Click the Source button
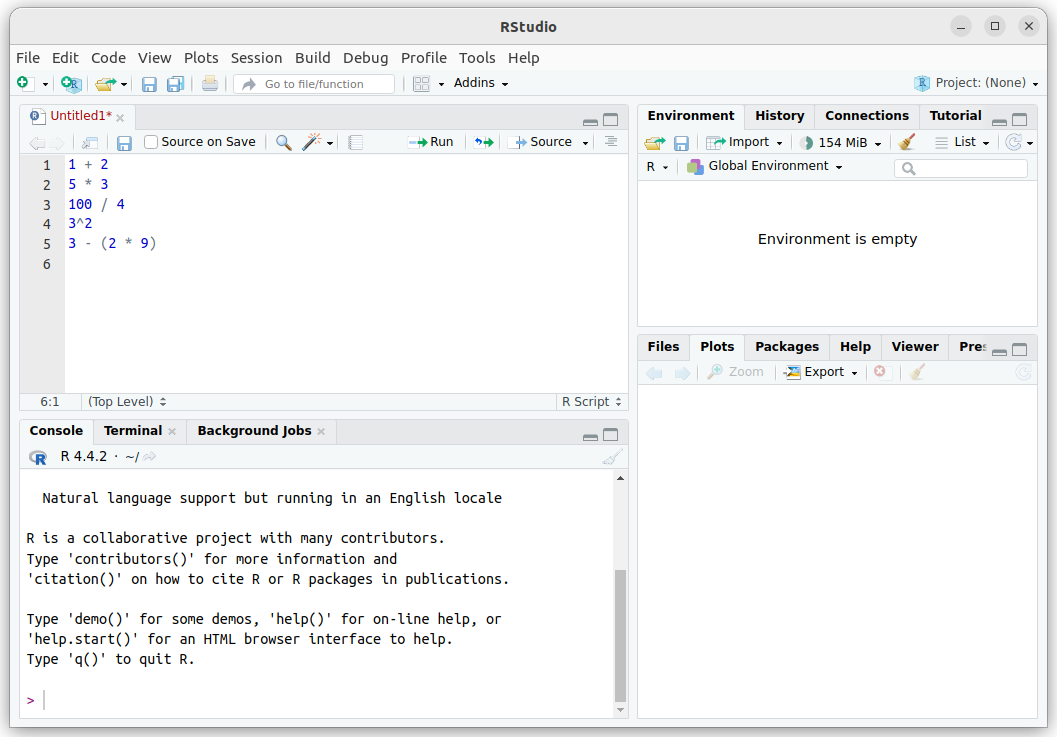This screenshot has height=737, width=1057. [x=543, y=142]
